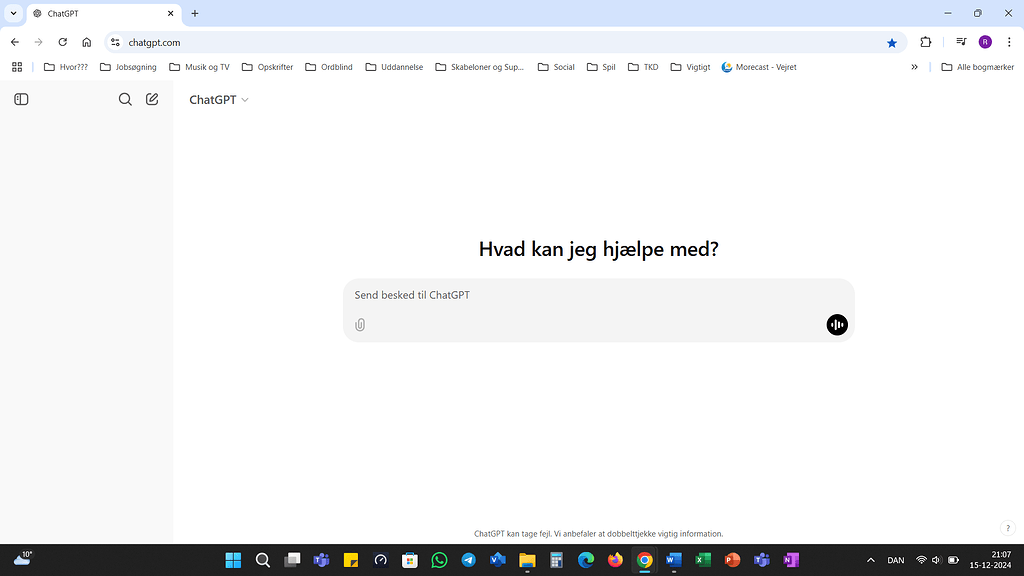Image resolution: width=1024 pixels, height=576 pixels.
Task: Open the Spil bookmark folder
Action: click(601, 67)
